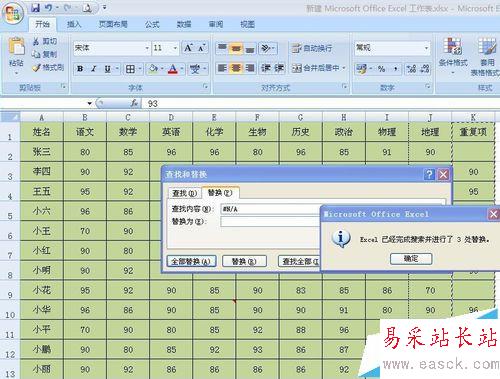This screenshot has width=500, height=379.
Task: Align text to vertical middle
Action: click(236, 49)
